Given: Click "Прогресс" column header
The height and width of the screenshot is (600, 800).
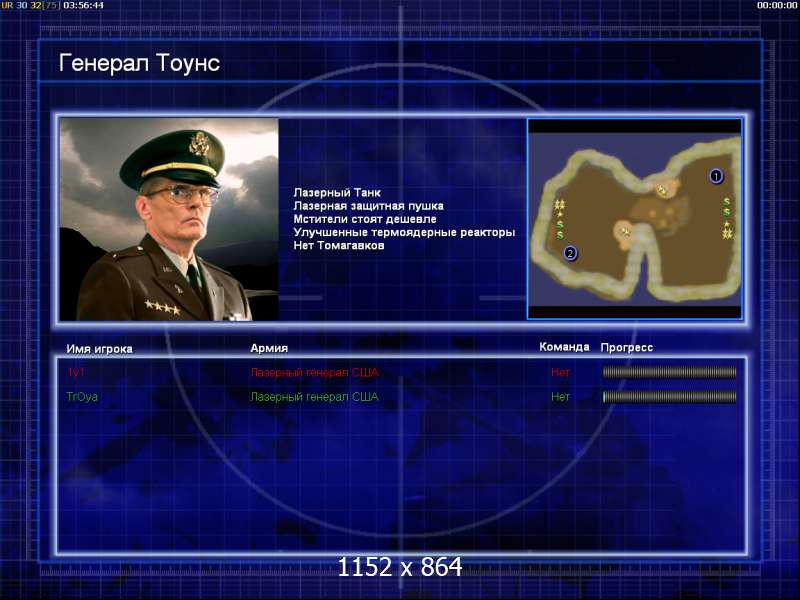Looking at the screenshot, I should [627, 347].
